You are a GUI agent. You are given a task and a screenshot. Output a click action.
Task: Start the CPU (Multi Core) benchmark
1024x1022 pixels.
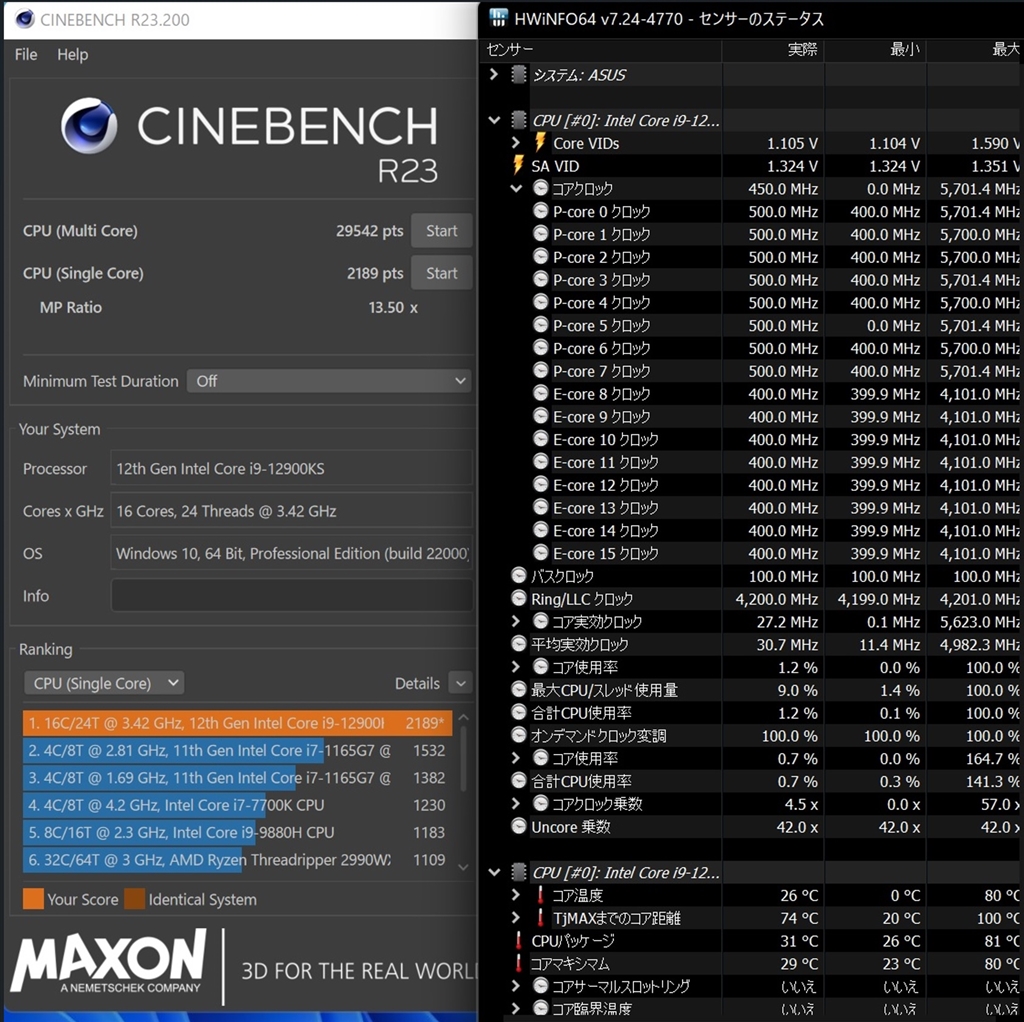point(441,231)
